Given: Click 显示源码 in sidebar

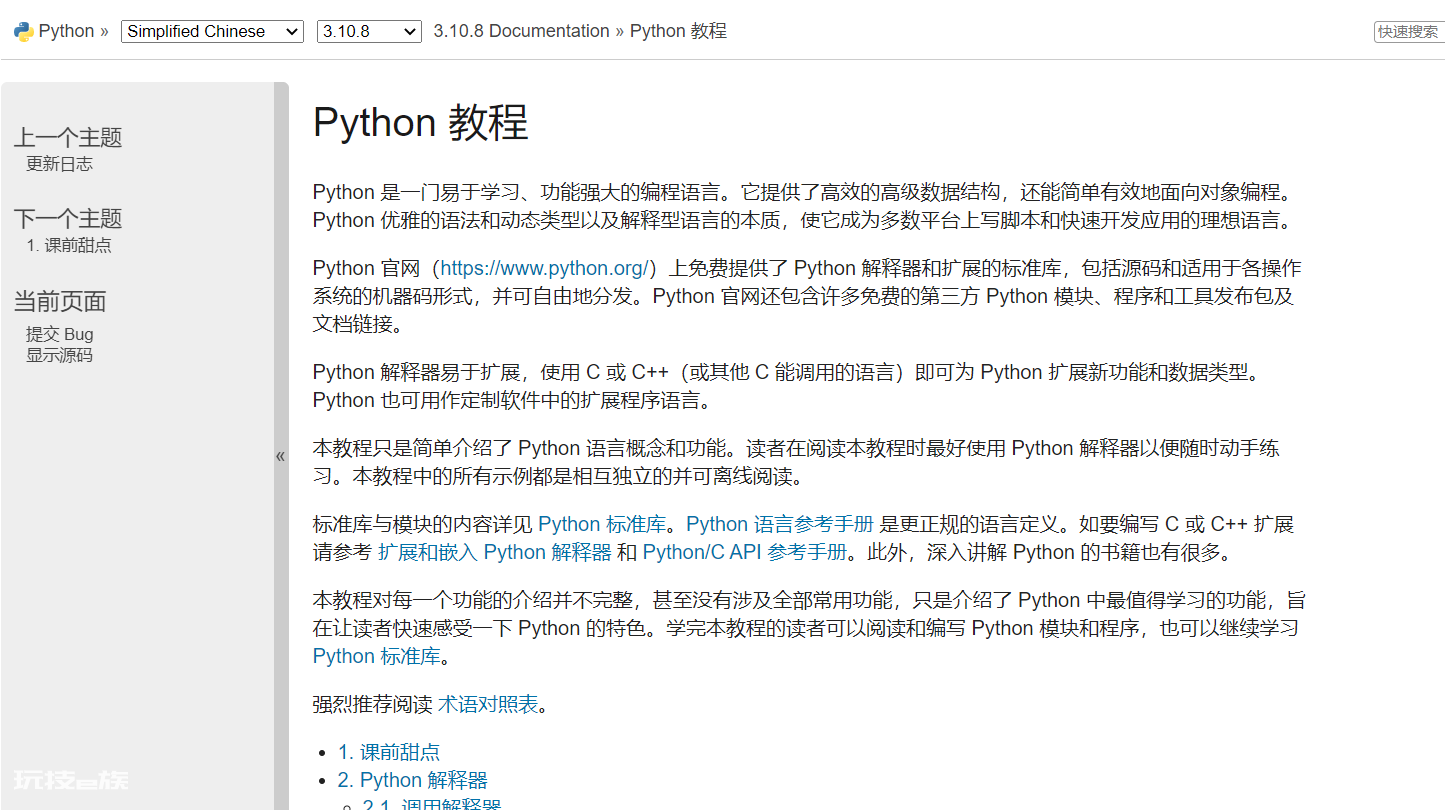Looking at the screenshot, I should [59, 355].
